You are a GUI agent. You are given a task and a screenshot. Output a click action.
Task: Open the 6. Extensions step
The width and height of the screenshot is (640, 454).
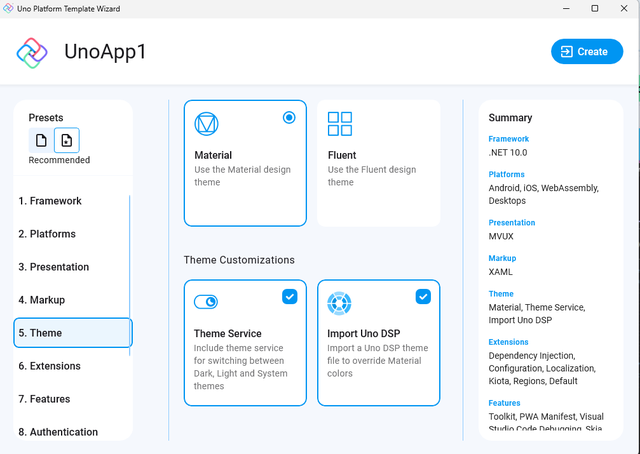coord(50,366)
